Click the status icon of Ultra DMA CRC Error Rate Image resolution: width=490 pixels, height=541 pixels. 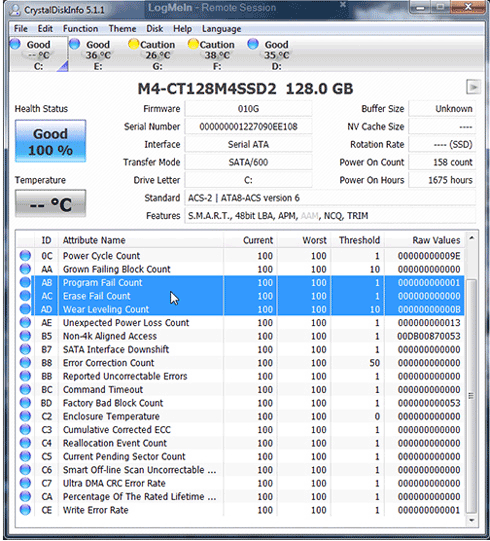(x=25, y=483)
